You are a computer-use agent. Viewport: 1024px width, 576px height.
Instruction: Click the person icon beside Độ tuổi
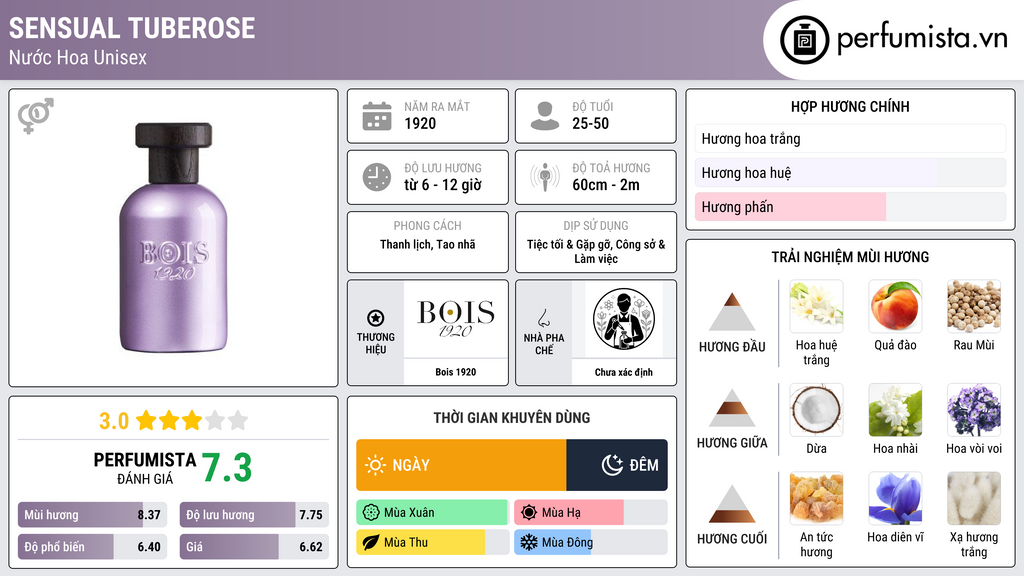(545, 116)
